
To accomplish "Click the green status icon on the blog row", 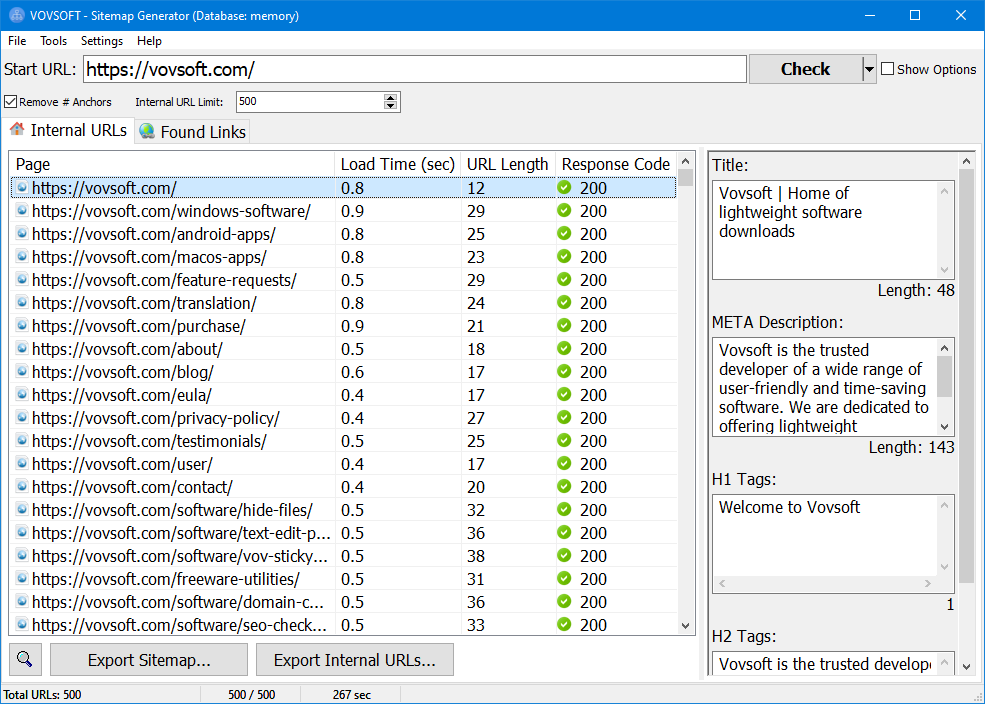I will point(565,372).
